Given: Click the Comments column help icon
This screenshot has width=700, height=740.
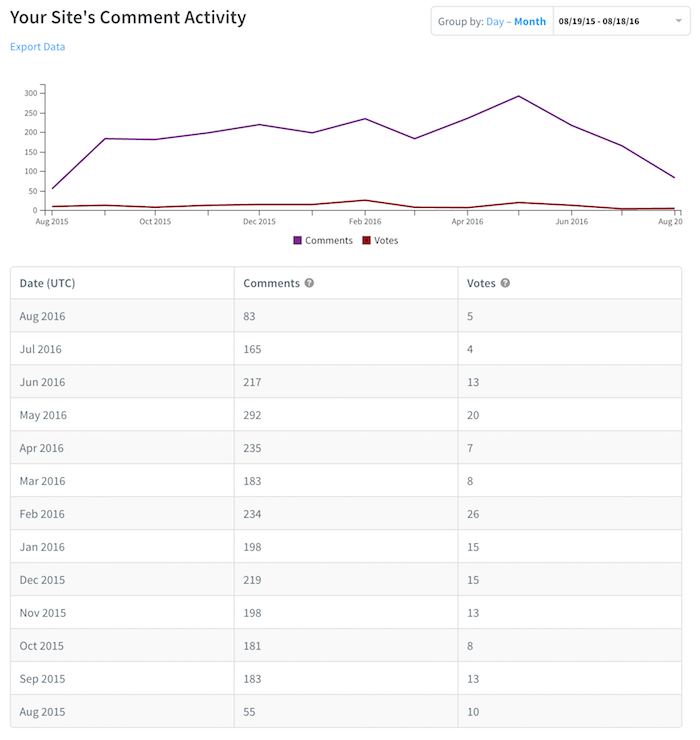Looking at the screenshot, I should (309, 283).
